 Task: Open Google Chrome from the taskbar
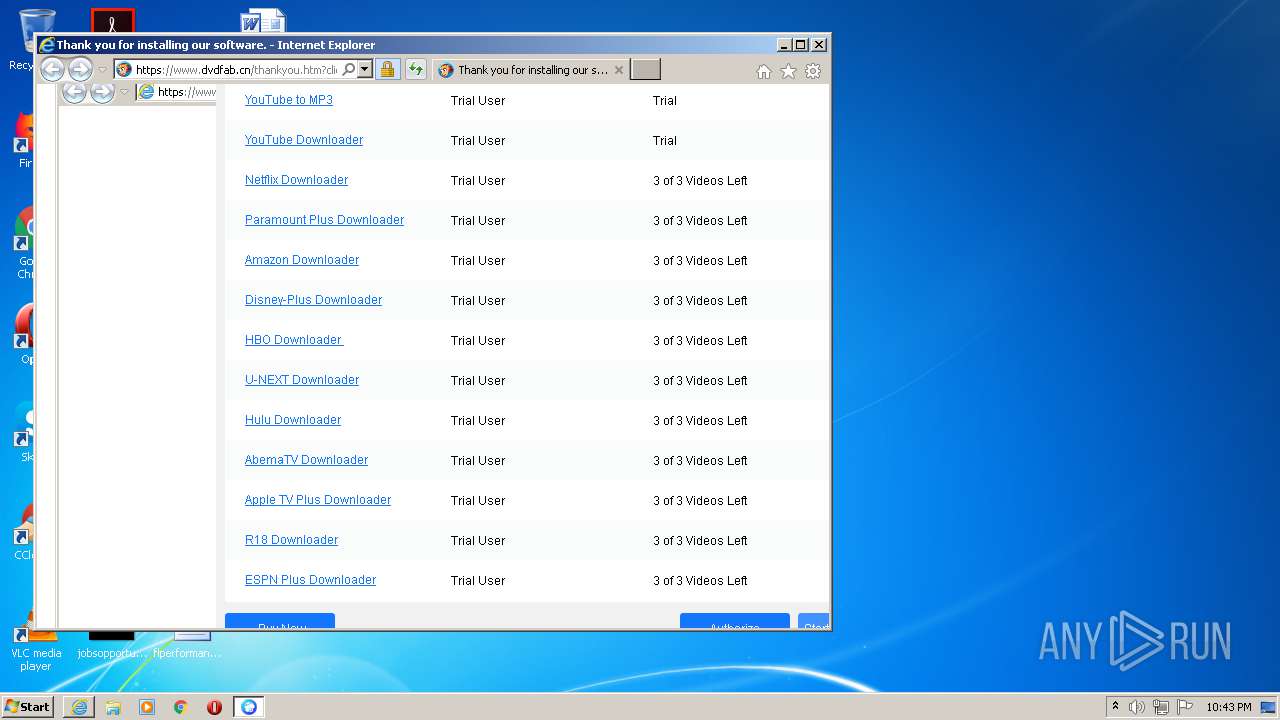pos(180,707)
